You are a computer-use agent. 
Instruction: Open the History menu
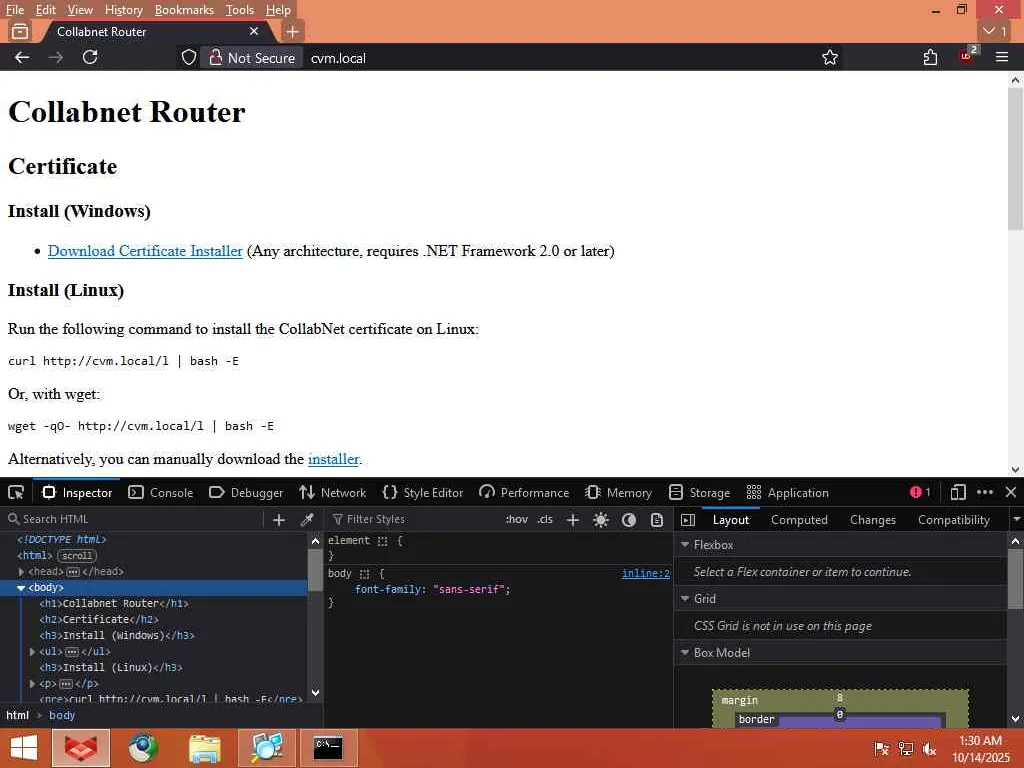coord(123,10)
